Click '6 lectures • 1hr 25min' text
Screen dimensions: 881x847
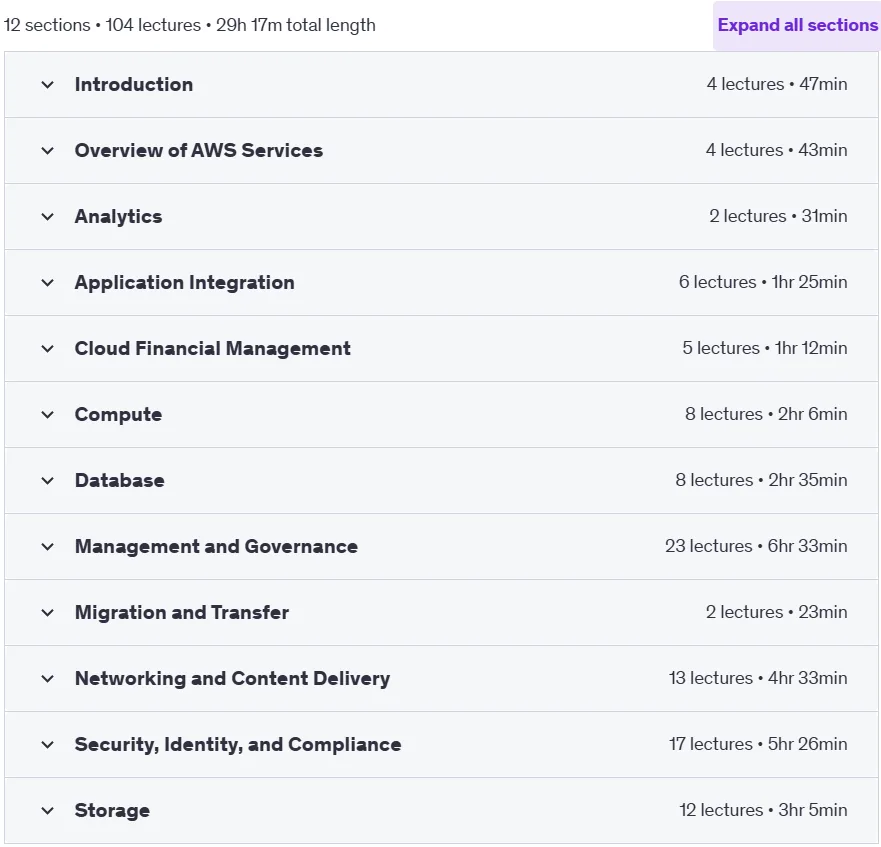(x=763, y=282)
